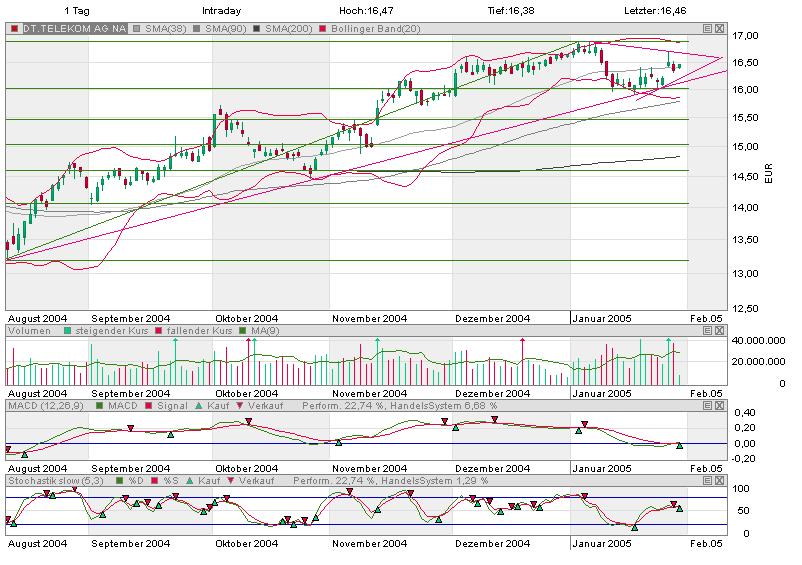
Task: Click the 'EUR' axis label
Action: [768, 173]
